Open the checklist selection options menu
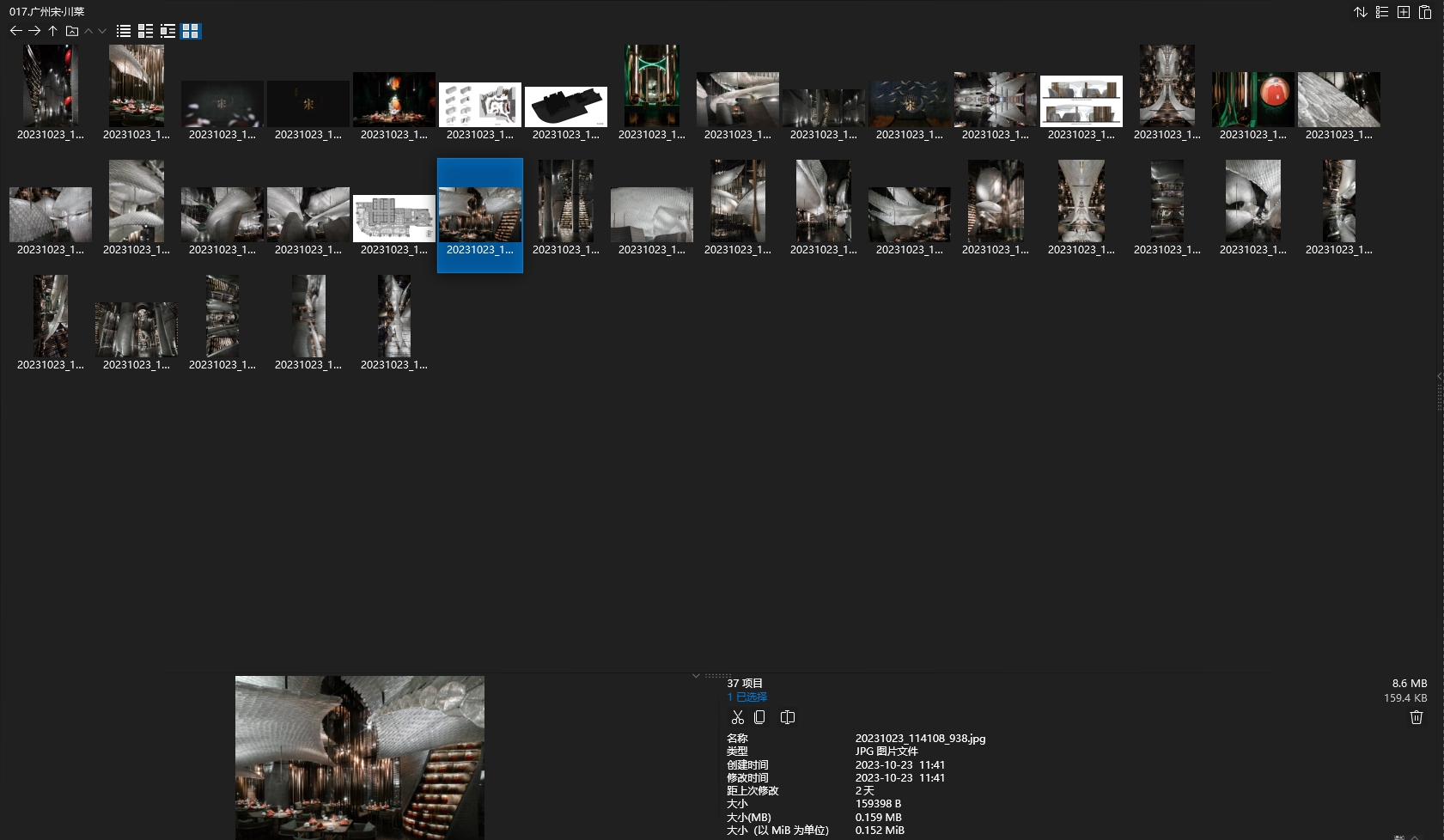1444x840 pixels. tap(1381, 12)
